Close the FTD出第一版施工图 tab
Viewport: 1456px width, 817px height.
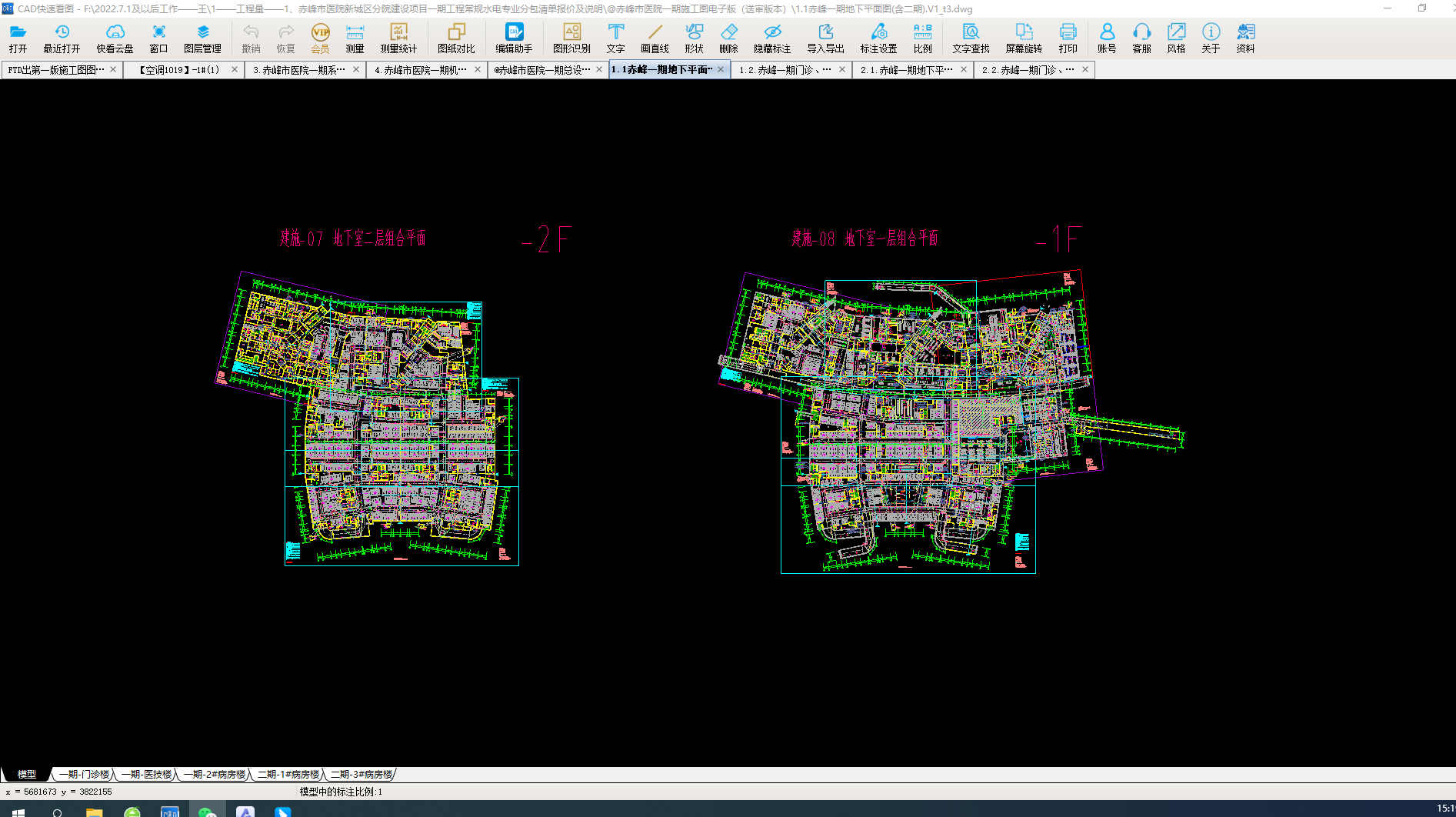click(113, 69)
